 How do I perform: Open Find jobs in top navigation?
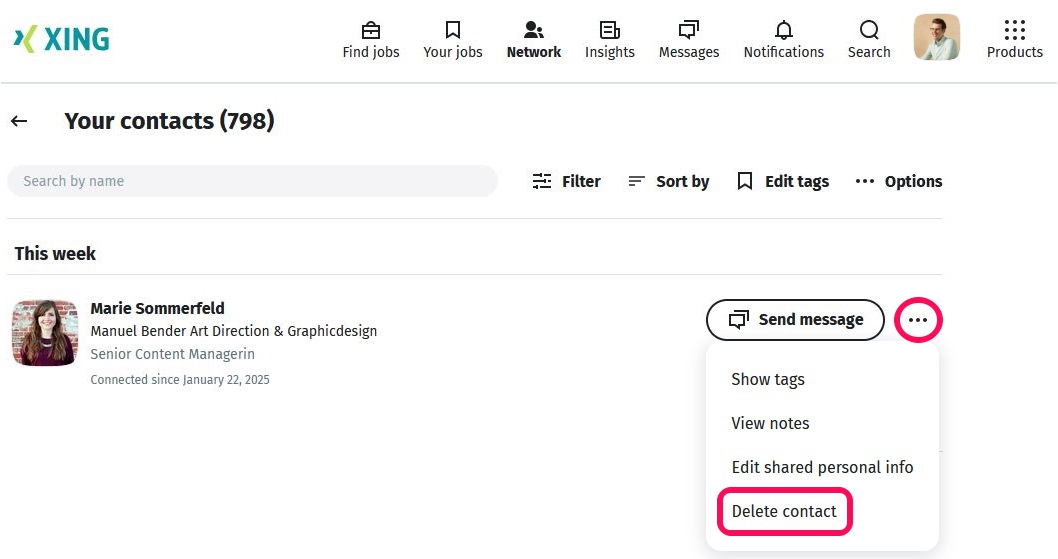(x=370, y=40)
